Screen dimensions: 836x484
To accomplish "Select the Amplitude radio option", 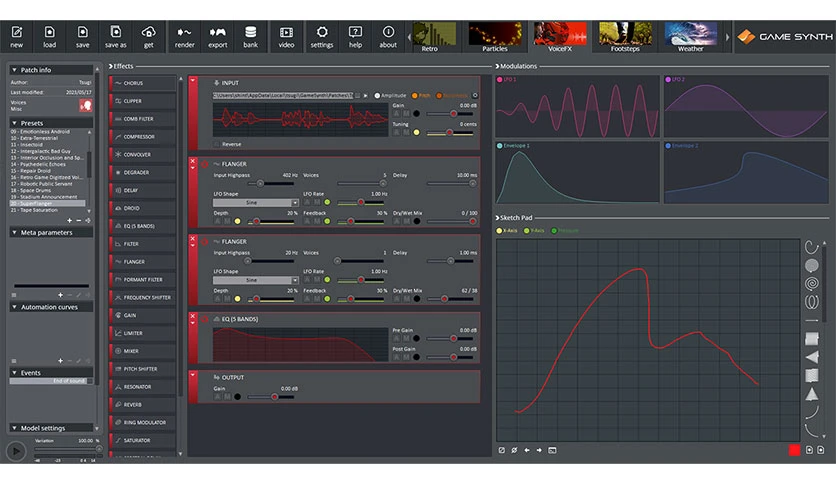I will [377, 96].
